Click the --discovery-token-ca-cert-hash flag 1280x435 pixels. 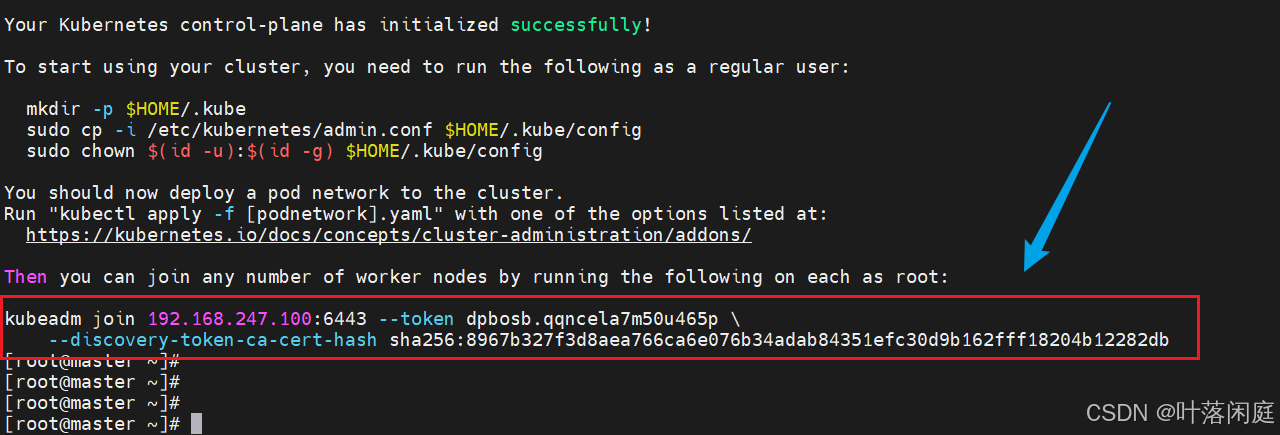(x=212, y=340)
